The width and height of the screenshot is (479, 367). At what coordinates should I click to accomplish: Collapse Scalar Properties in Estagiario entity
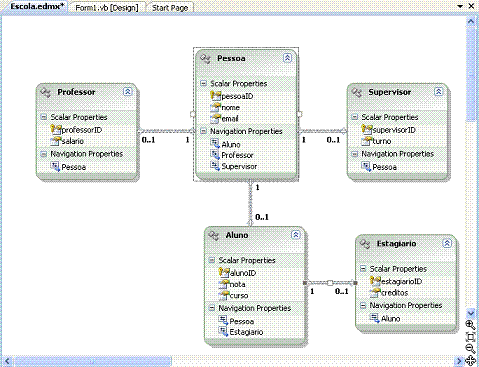pos(363,269)
